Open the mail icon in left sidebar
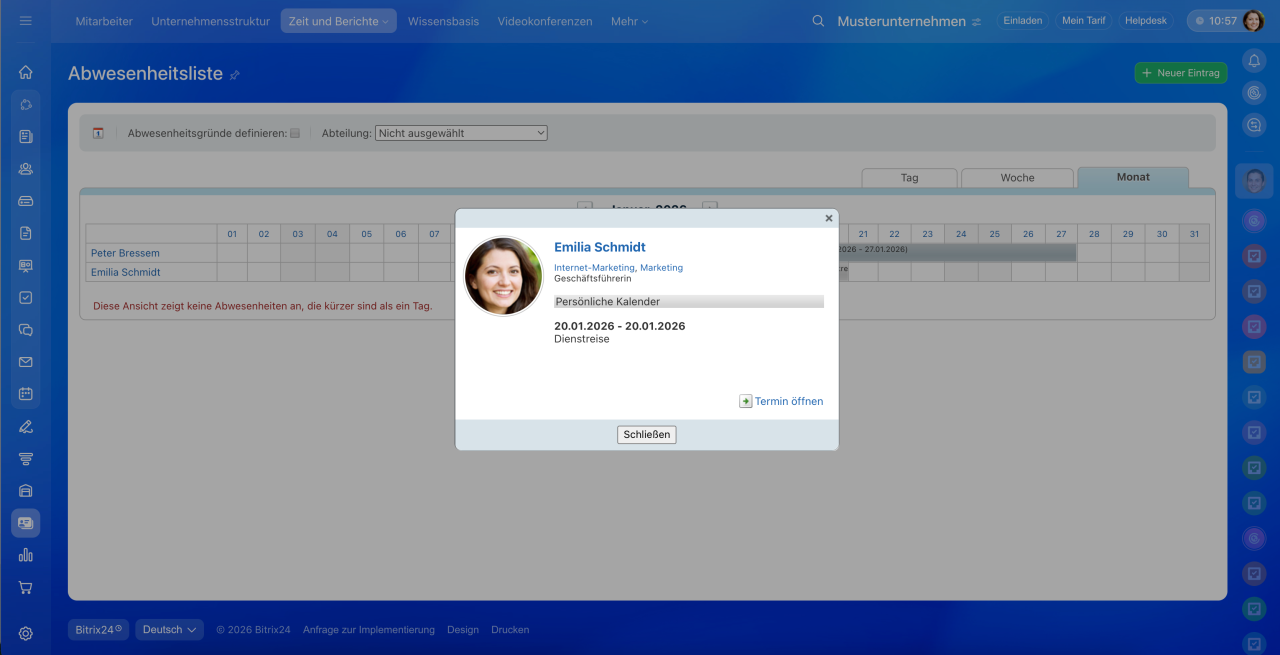1280x655 pixels. click(x=26, y=362)
